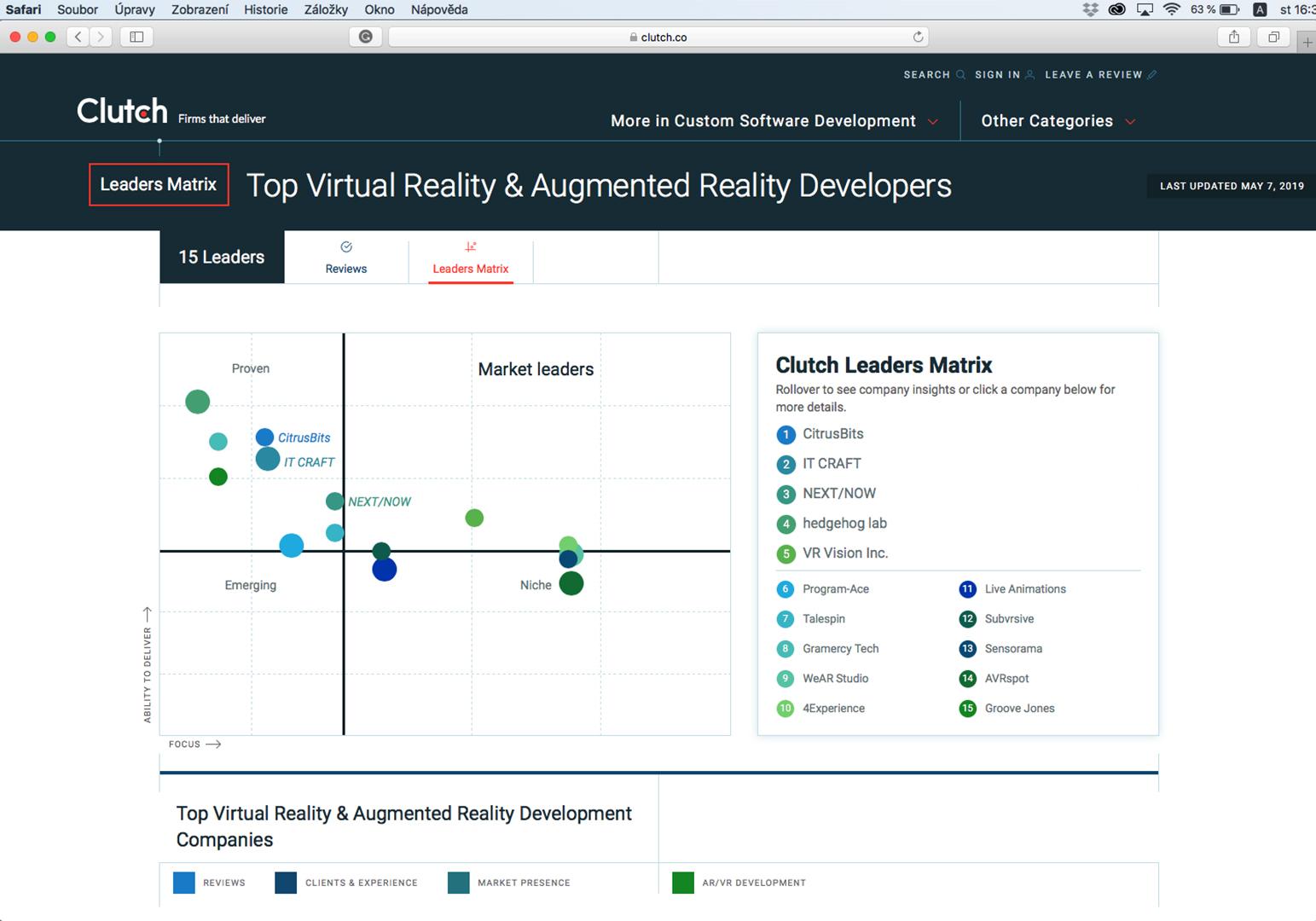Open AVRspot in the leaders list
The image size is (1316, 921).
point(1006,679)
